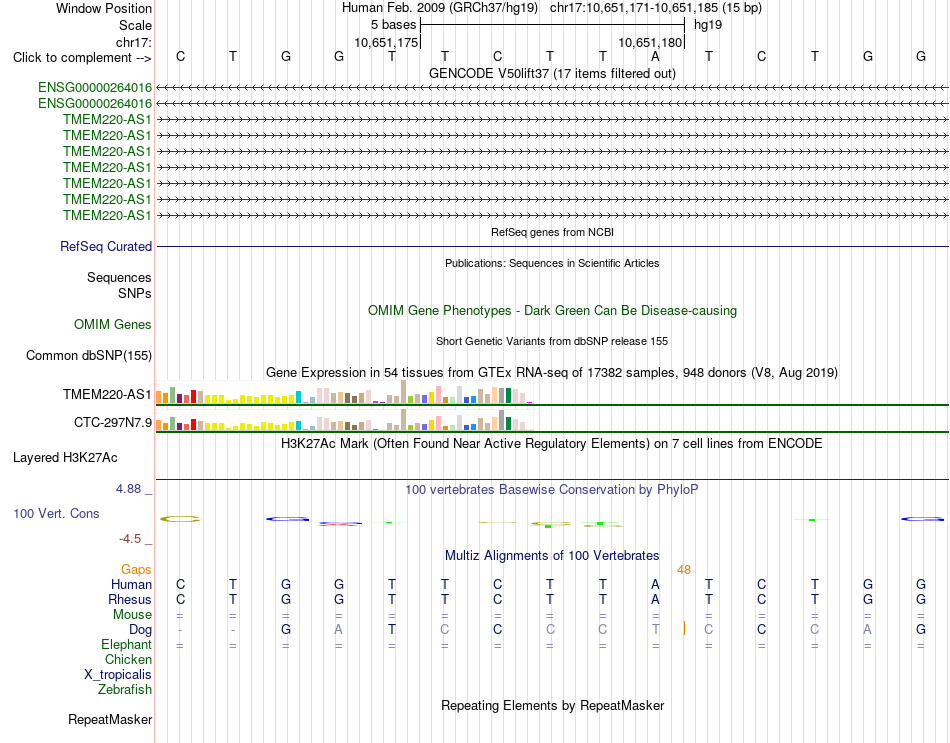Click the Layered H3K27Ac track label
This screenshot has height=743, width=950.
65,458
